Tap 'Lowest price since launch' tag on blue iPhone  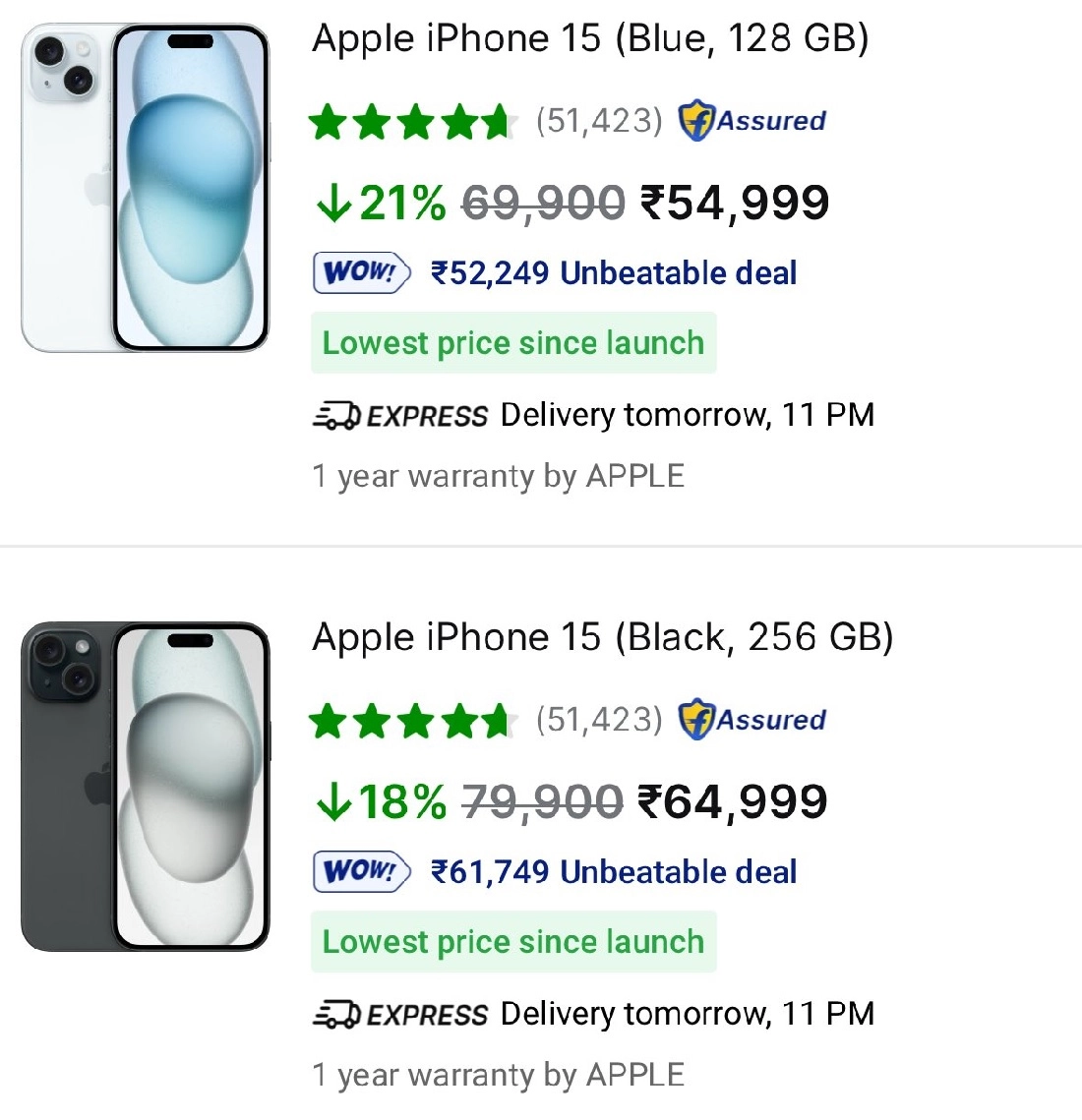513,343
